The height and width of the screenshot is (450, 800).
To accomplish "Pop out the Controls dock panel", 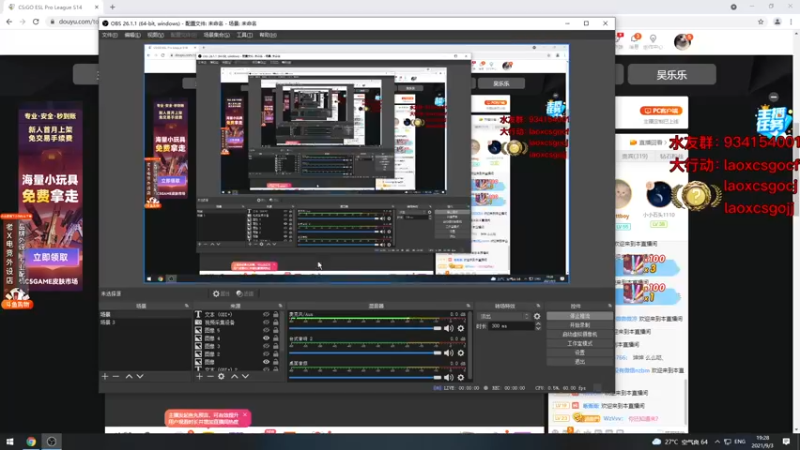I will [610, 306].
